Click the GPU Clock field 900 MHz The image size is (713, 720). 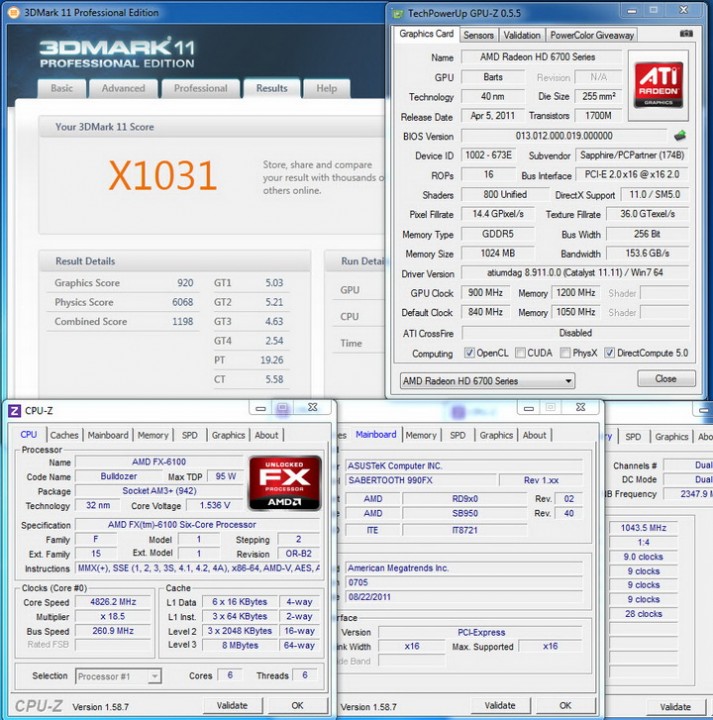point(485,292)
